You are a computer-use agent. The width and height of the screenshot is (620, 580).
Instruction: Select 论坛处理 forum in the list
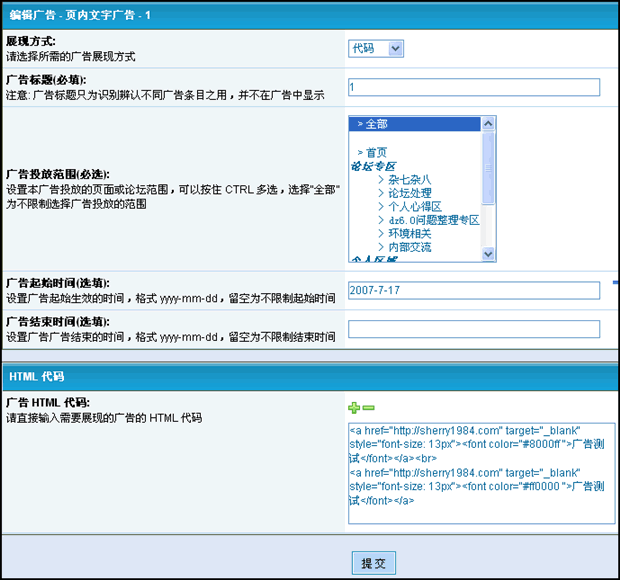click(410, 193)
